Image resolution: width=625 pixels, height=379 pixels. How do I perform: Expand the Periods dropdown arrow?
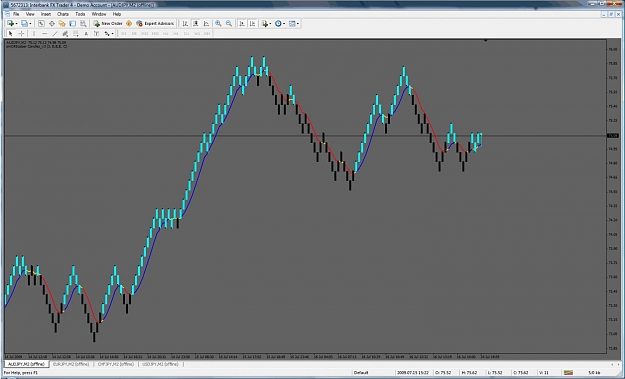click(x=284, y=24)
